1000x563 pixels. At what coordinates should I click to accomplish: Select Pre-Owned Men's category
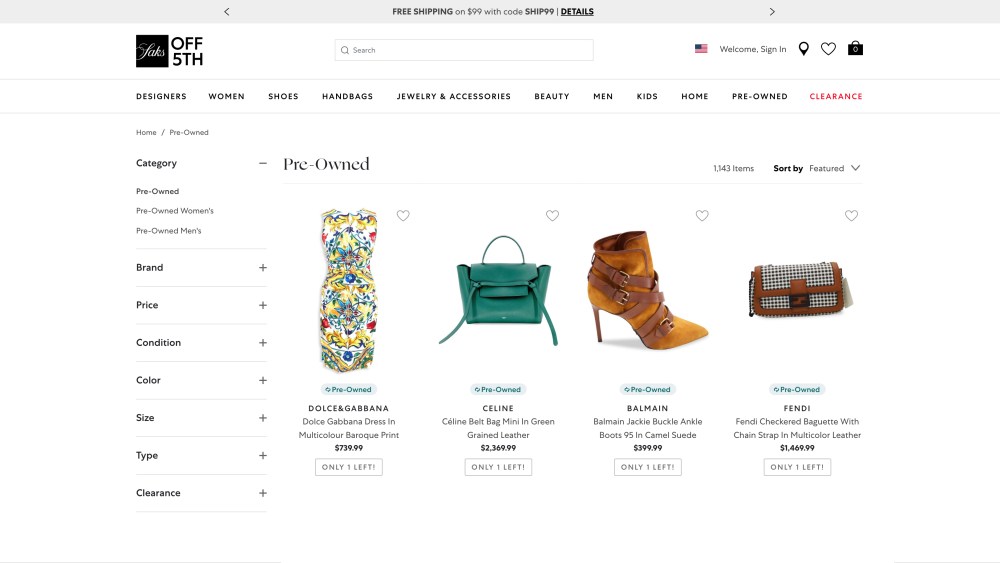click(168, 231)
